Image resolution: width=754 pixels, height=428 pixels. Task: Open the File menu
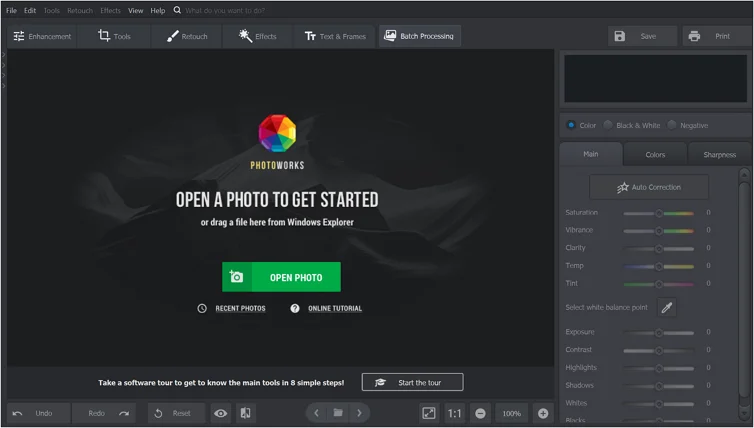11,10
